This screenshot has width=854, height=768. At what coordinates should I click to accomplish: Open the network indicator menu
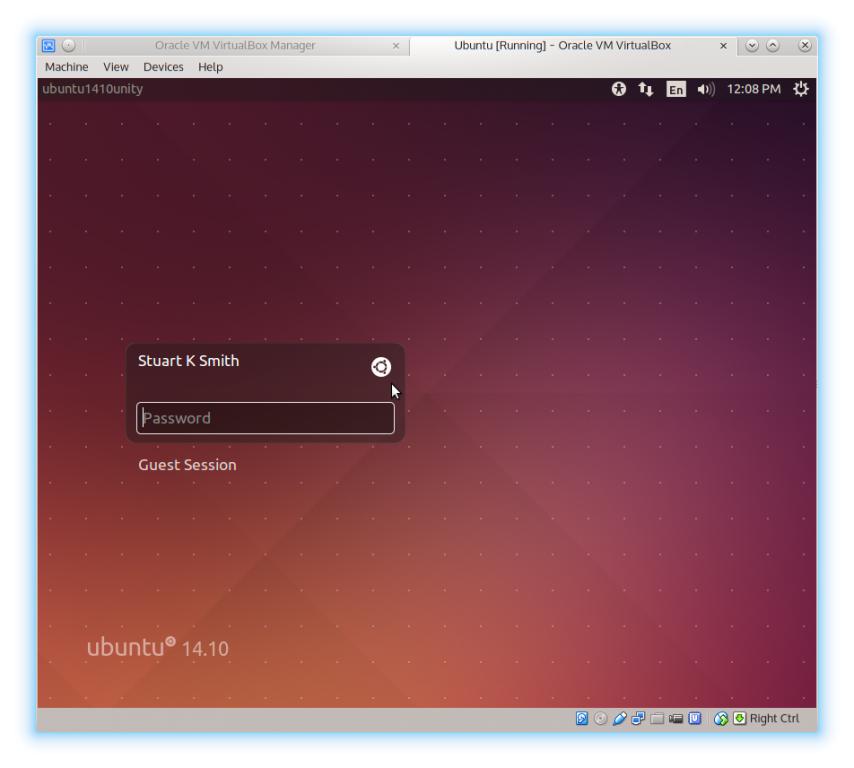pos(647,89)
